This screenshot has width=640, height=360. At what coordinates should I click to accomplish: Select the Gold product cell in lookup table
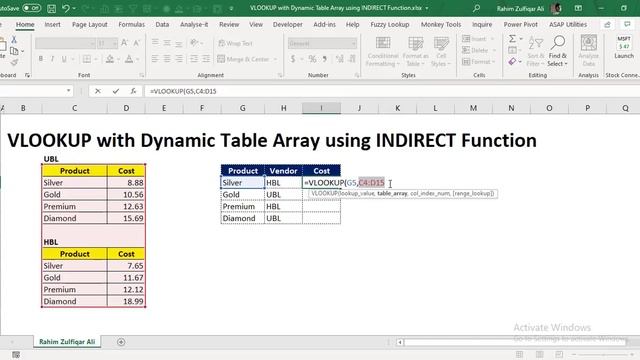tap(242, 195)
